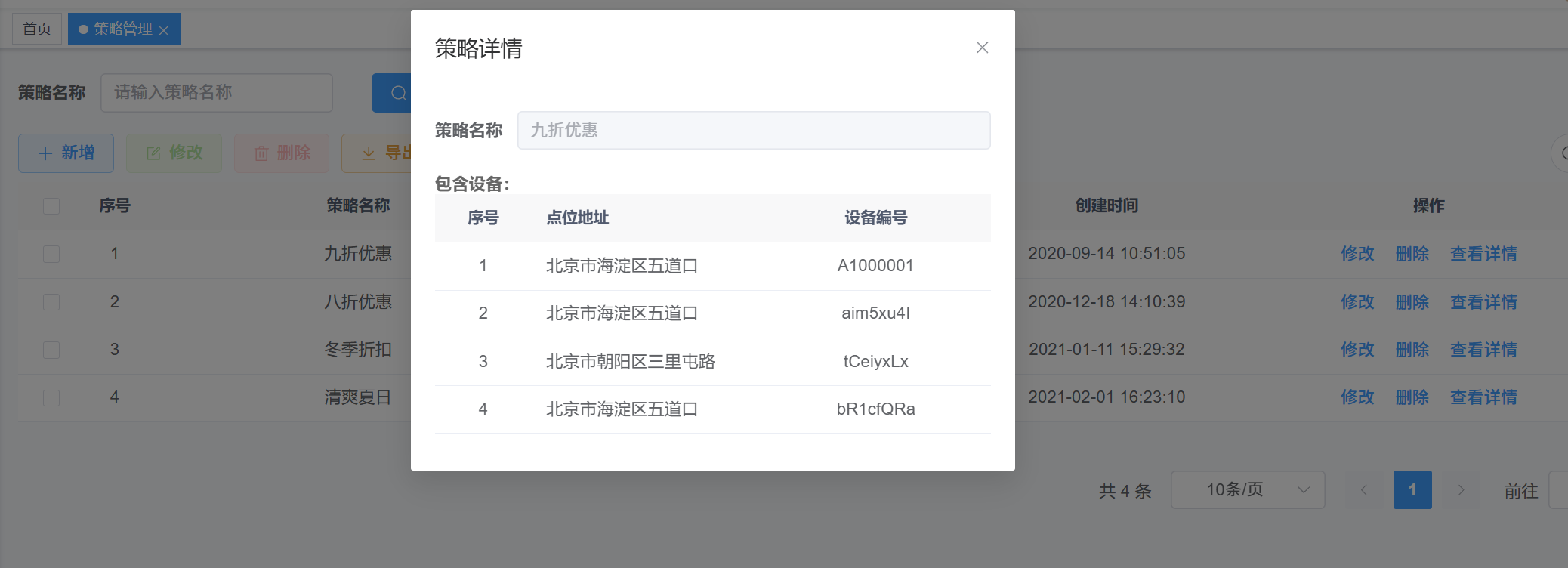Click the 创建时间 column header
This screenshot has width=1568, height=568.
1107,205
